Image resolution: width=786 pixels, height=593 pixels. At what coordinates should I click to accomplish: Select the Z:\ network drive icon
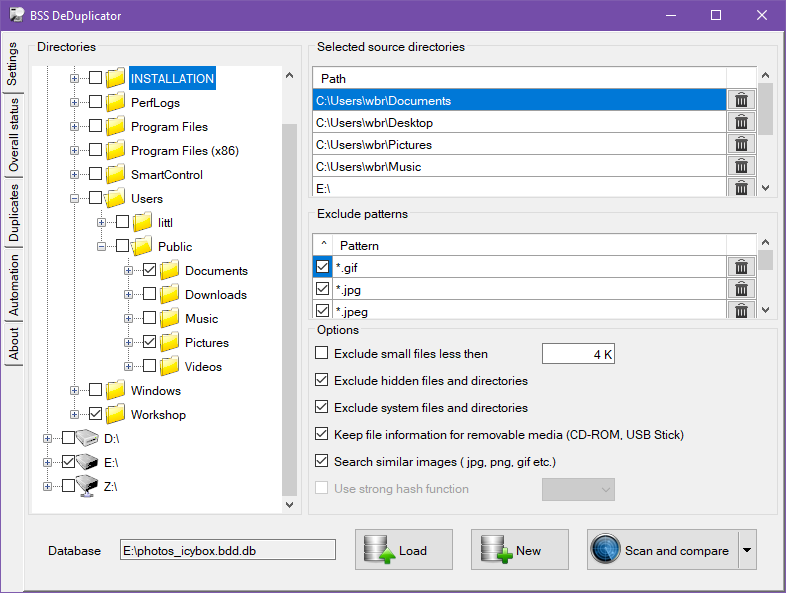tap(88, 487)
